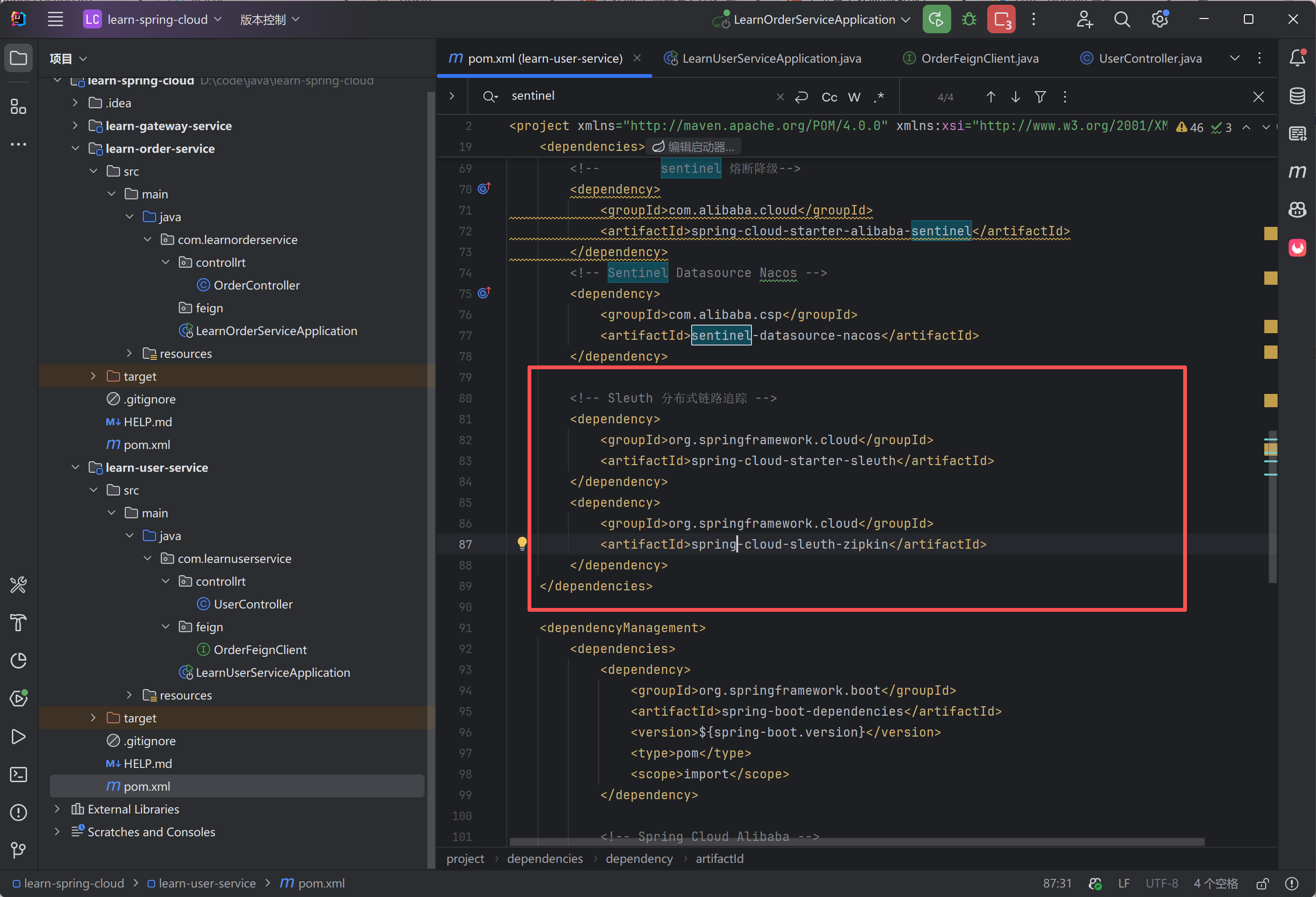The image size is (1316, 897).
Task: Click LF line separator in status bar
Action: pos(1123,883)
